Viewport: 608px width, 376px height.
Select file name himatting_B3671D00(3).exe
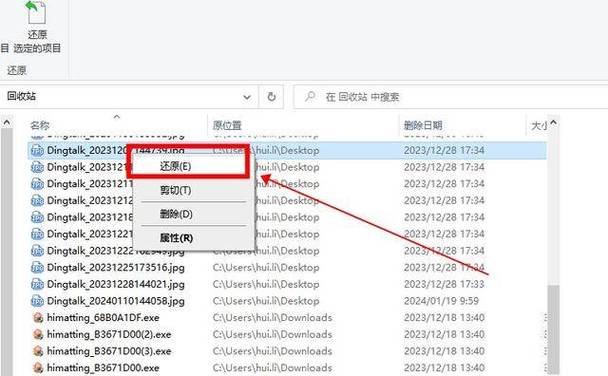[109, 351]
